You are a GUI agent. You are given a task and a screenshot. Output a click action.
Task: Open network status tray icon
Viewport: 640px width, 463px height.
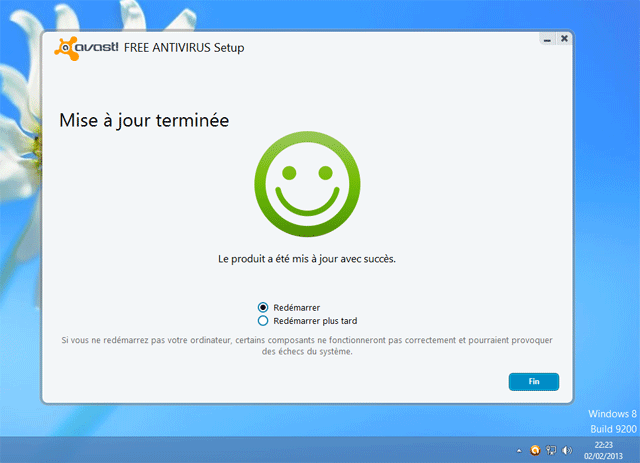[x=551, y=450]
